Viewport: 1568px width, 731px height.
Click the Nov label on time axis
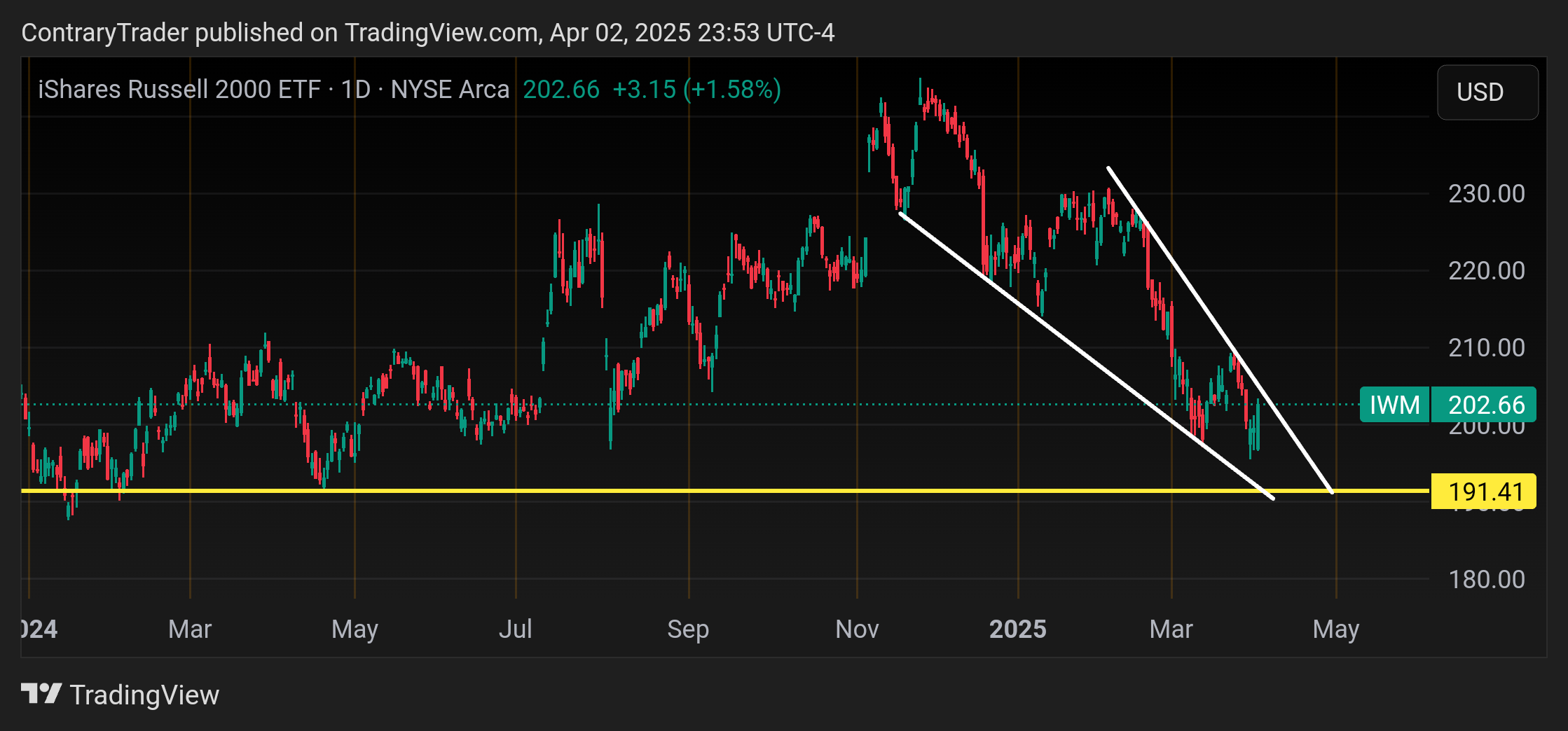(857, 629)
